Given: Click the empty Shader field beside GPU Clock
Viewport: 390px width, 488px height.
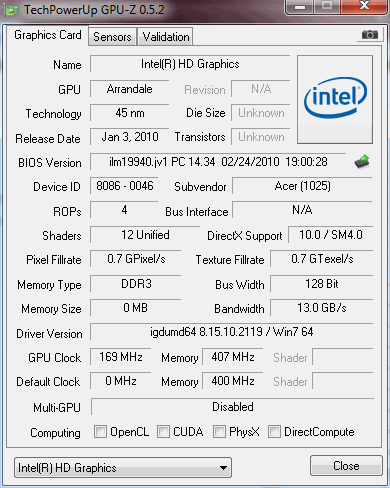Looking at the screenshot, I should [x=343, y=357].
